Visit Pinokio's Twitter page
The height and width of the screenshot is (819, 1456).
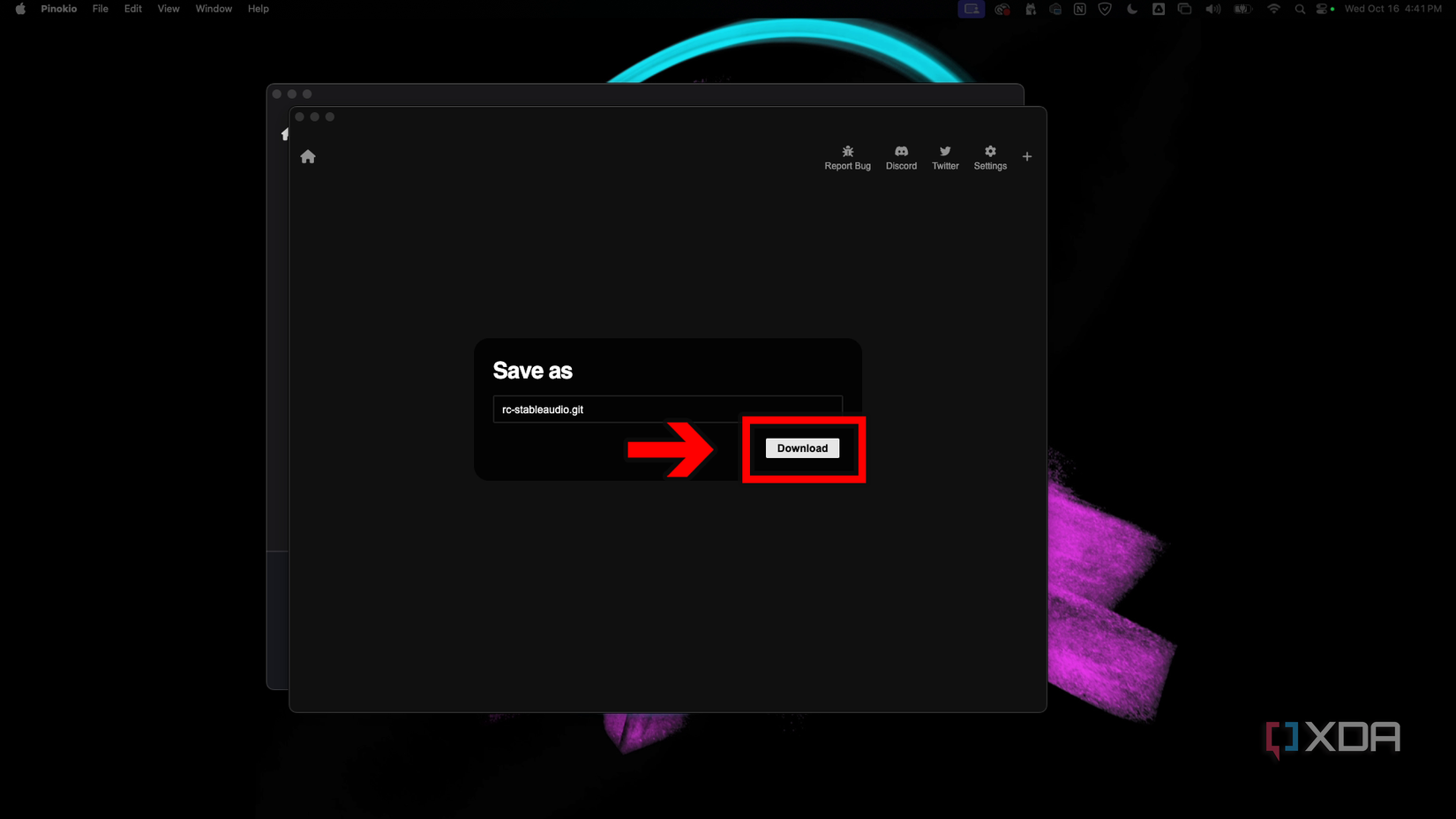tap(944, 156)
